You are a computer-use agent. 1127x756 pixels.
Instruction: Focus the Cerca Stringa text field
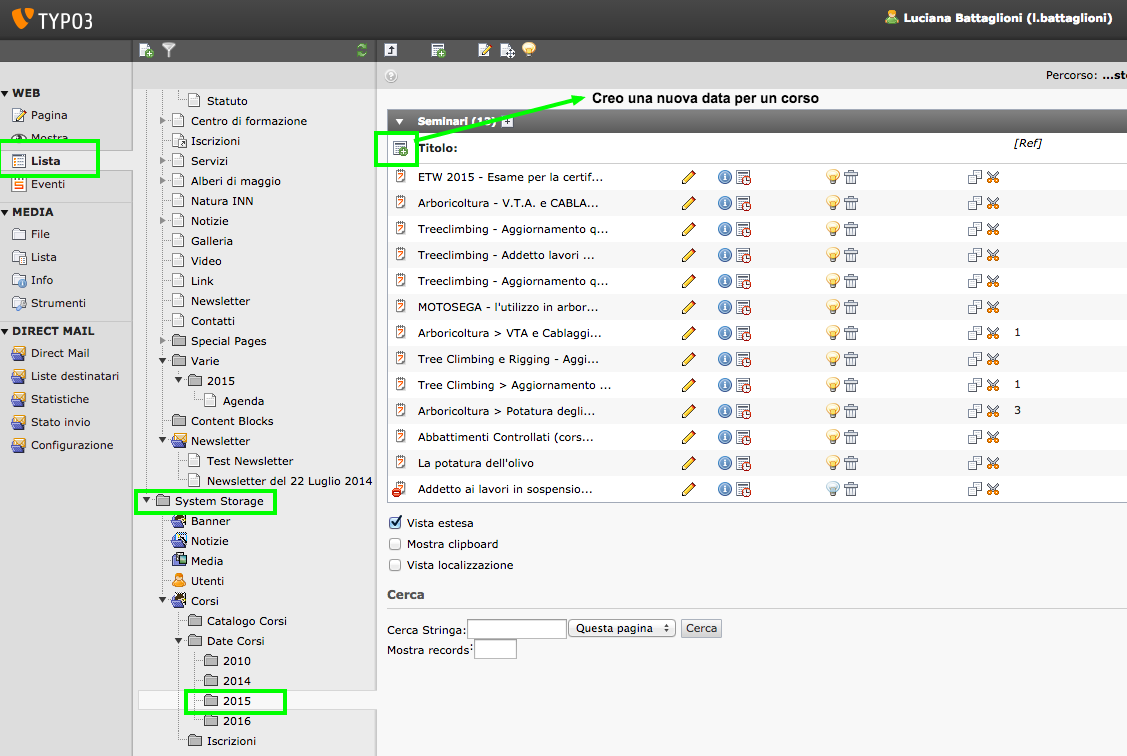click(x=517, y=629)
